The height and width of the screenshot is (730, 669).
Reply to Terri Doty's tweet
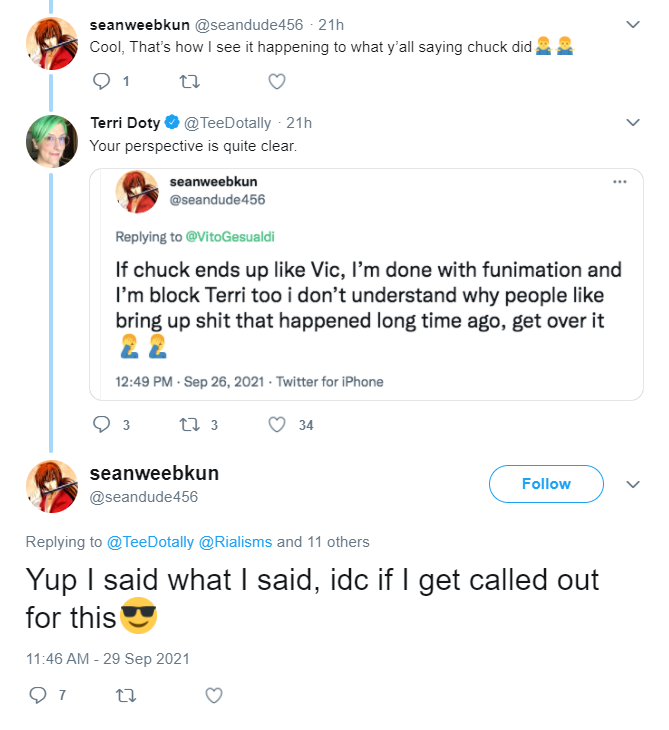click(x=101, y=424)
